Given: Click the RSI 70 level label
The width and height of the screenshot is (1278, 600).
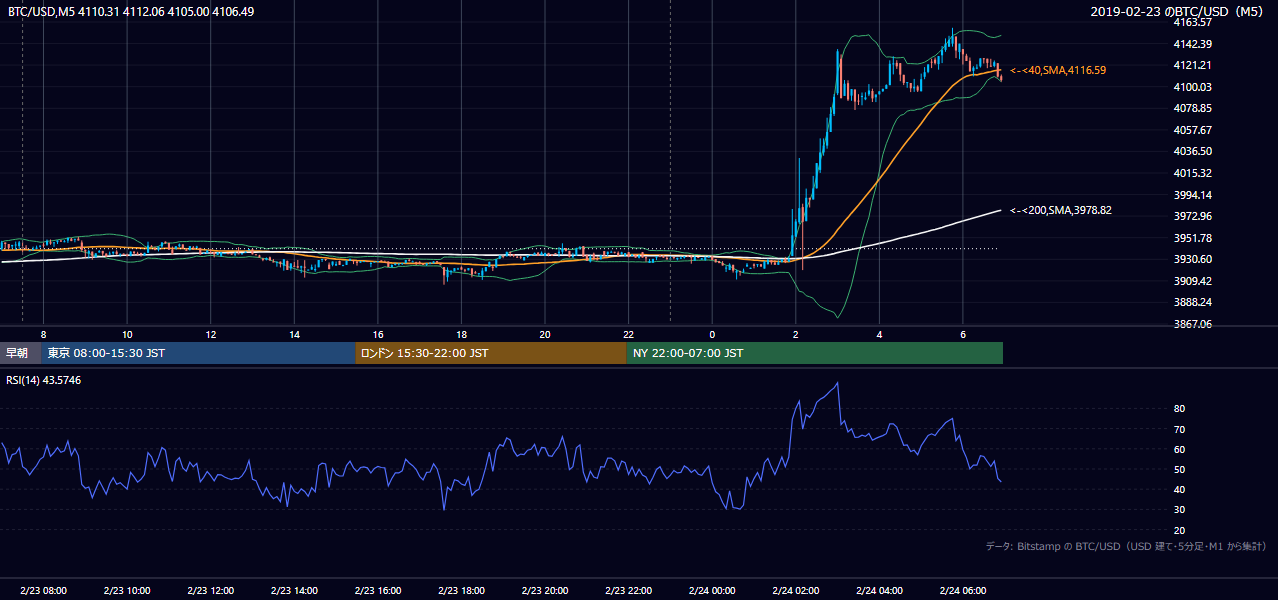Looking at the screenshot, I should point(1179,429).
